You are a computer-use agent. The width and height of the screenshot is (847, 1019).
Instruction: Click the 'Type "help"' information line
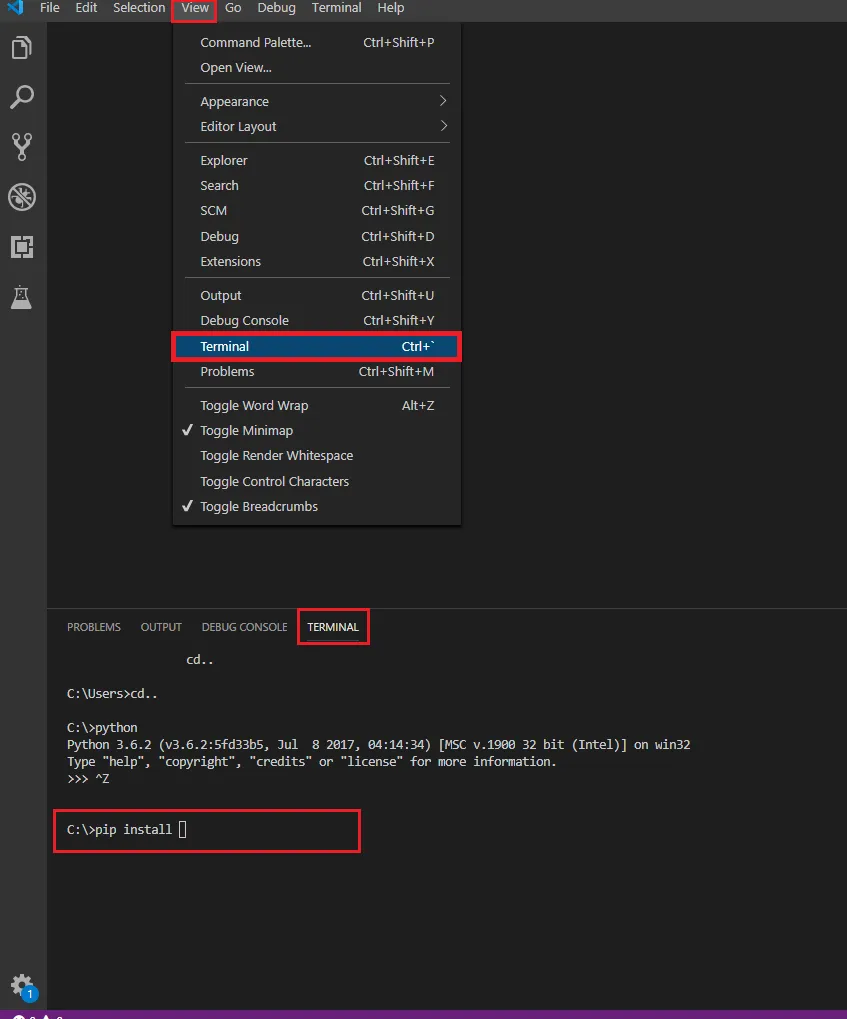[311, 761]
